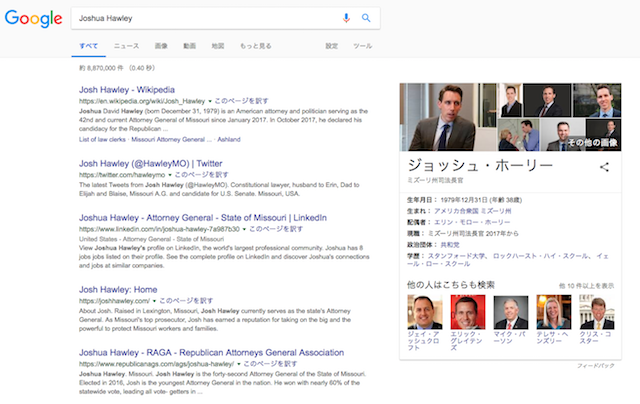This screenshot has width=640, height=404.
Task: Open the もっと見る menu
Action: click(256, 46)
